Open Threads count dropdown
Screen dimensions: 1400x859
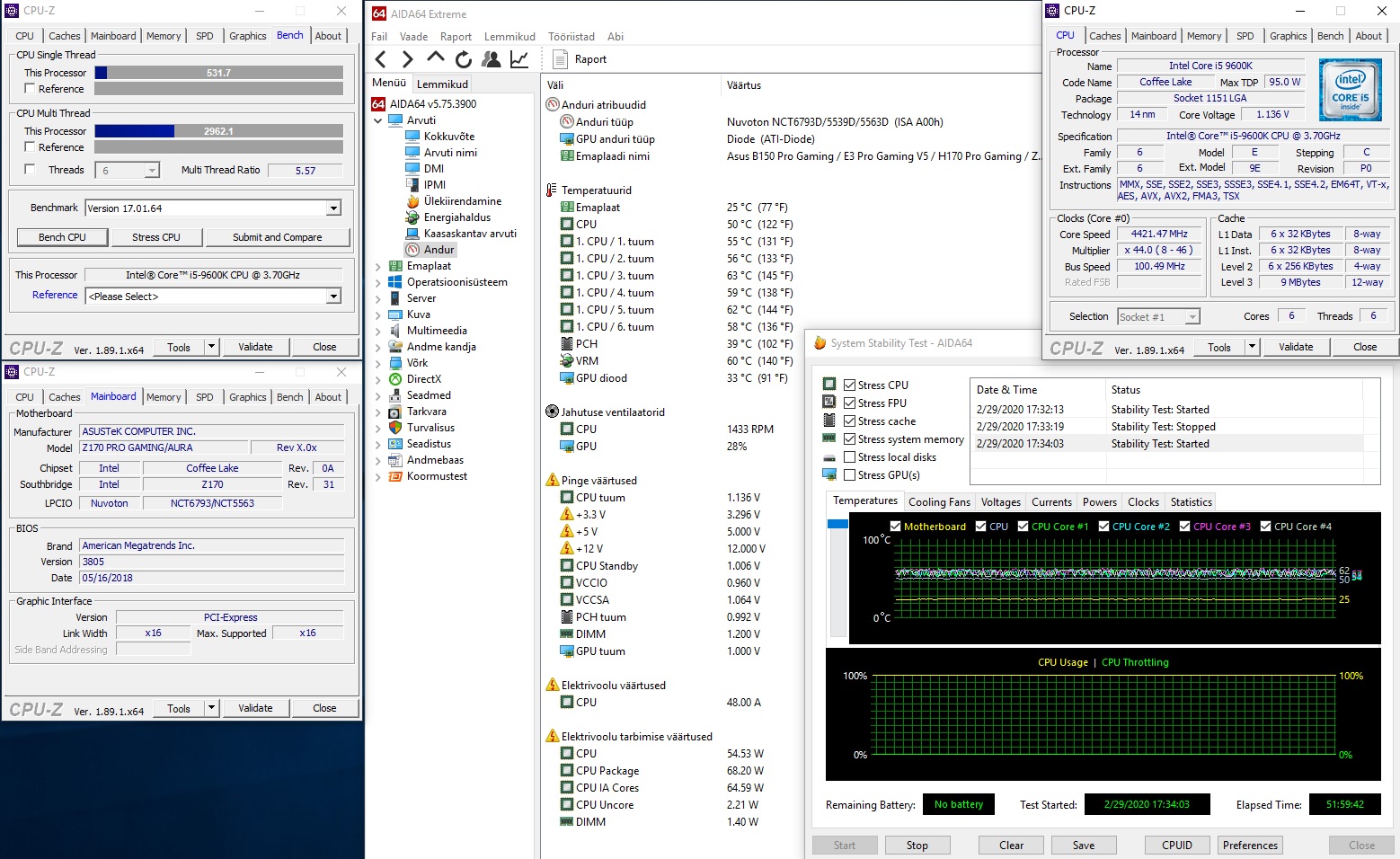click(x=152, y=171)
